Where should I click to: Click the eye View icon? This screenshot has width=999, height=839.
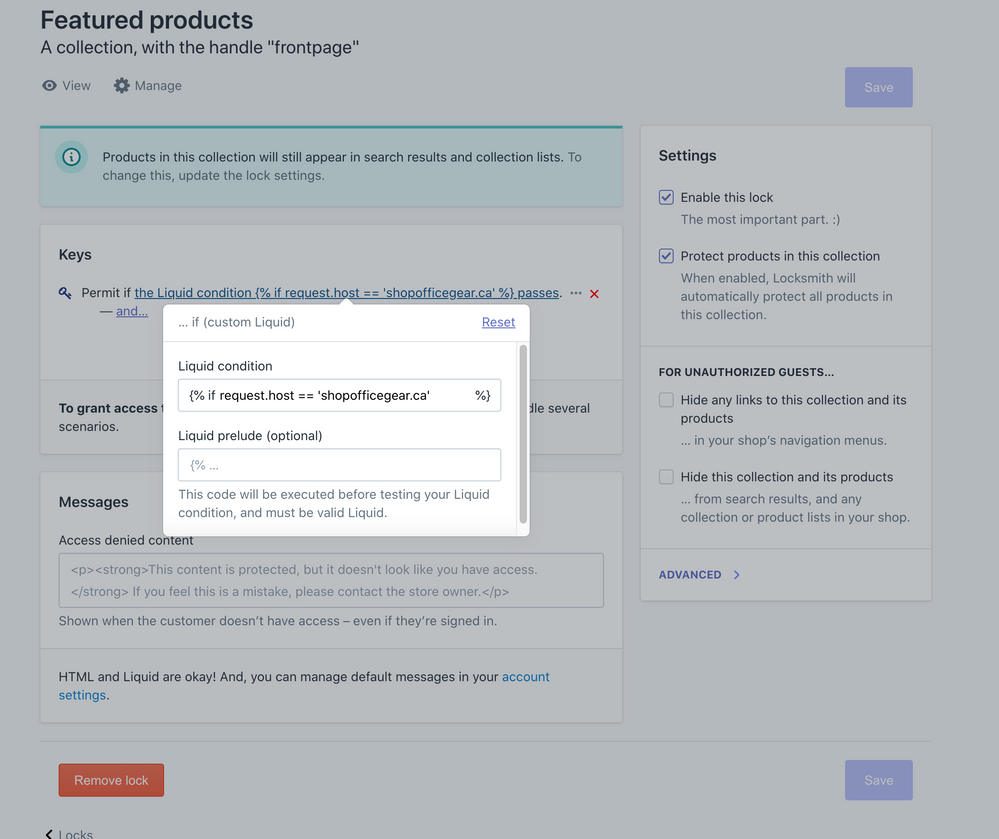[x=49, y=86]
